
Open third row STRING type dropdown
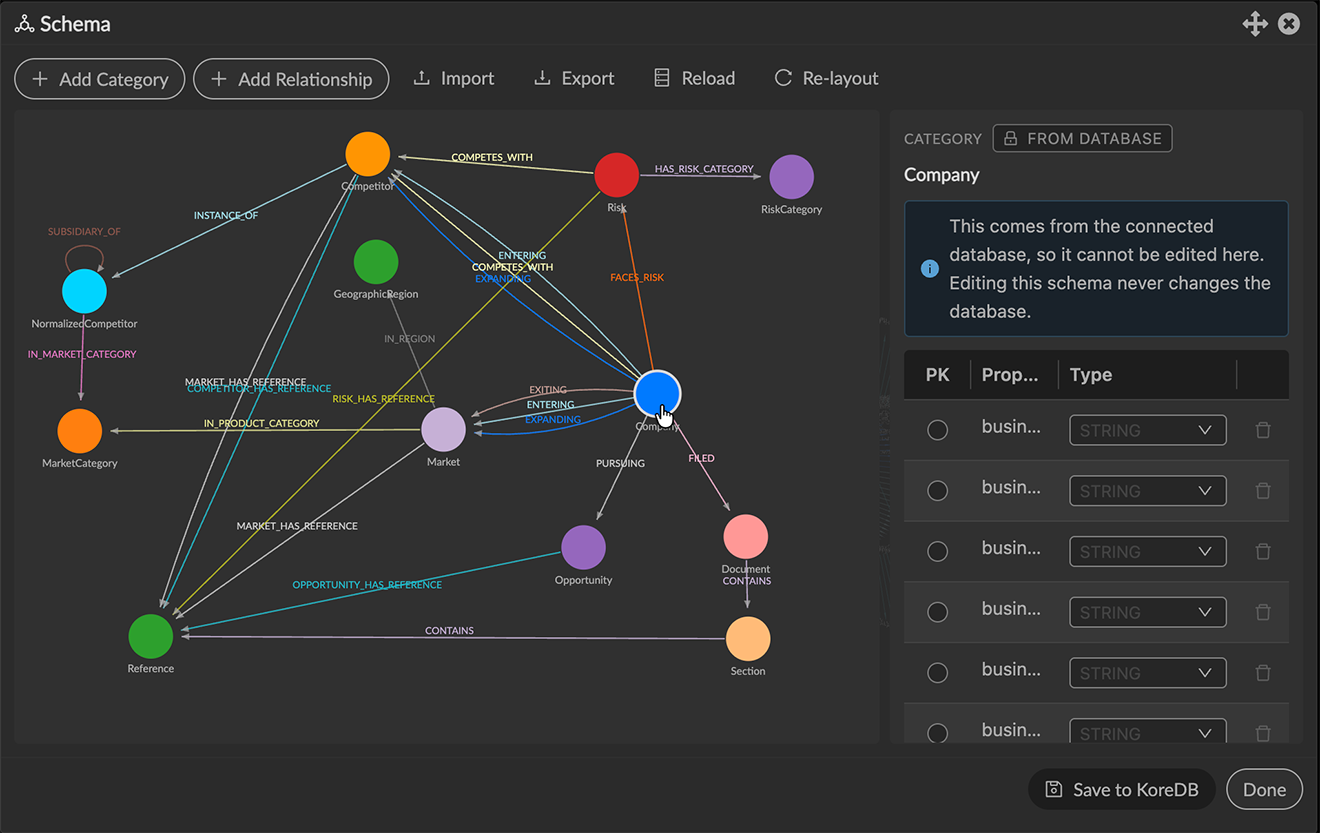(x=1148, y=552)
